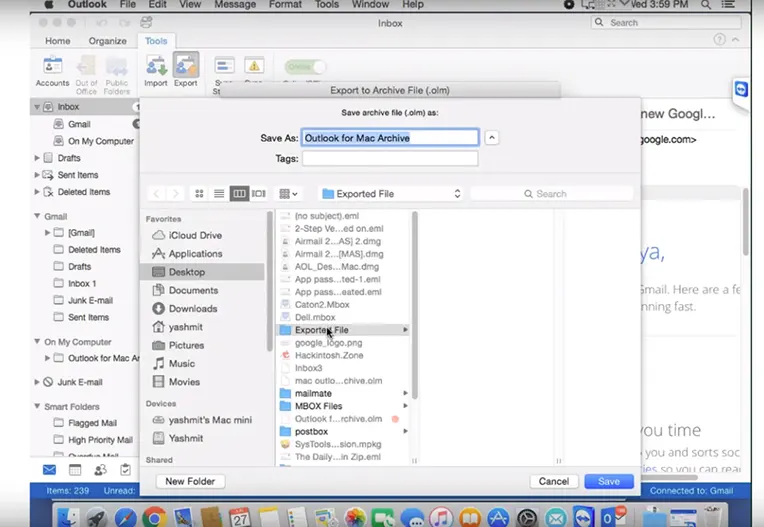
Task: Select Caton2.Mbox file in list
Action: 344,305
